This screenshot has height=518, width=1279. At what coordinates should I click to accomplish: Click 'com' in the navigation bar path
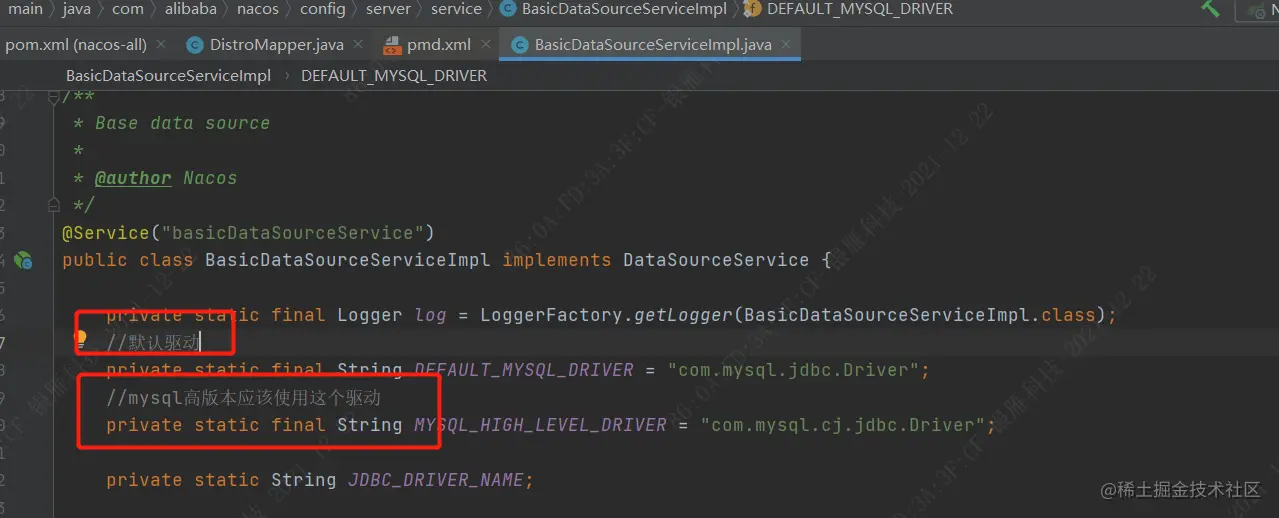coord(127,9)
